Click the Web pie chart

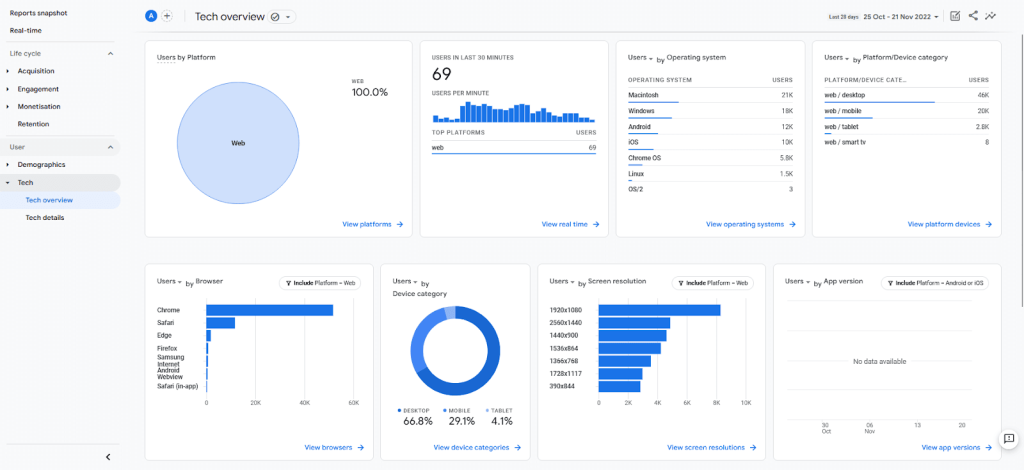coord(238,143)
